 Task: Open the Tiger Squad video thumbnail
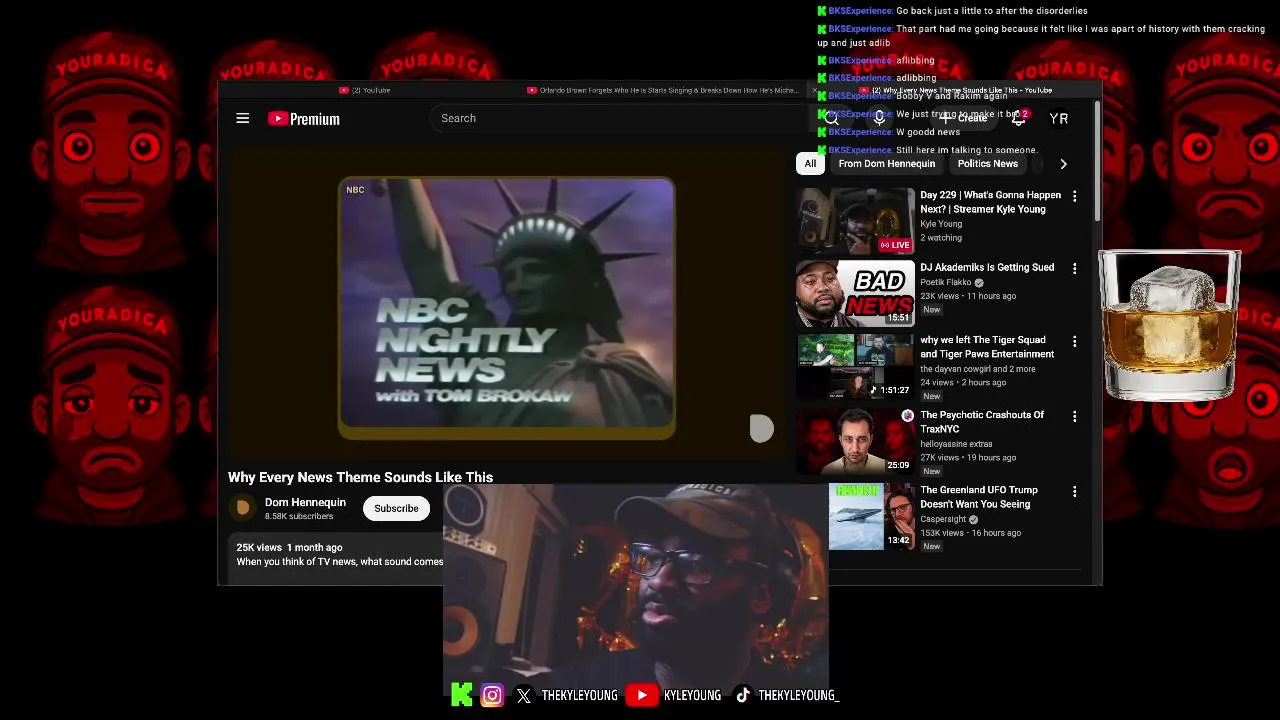coord(855,367)
